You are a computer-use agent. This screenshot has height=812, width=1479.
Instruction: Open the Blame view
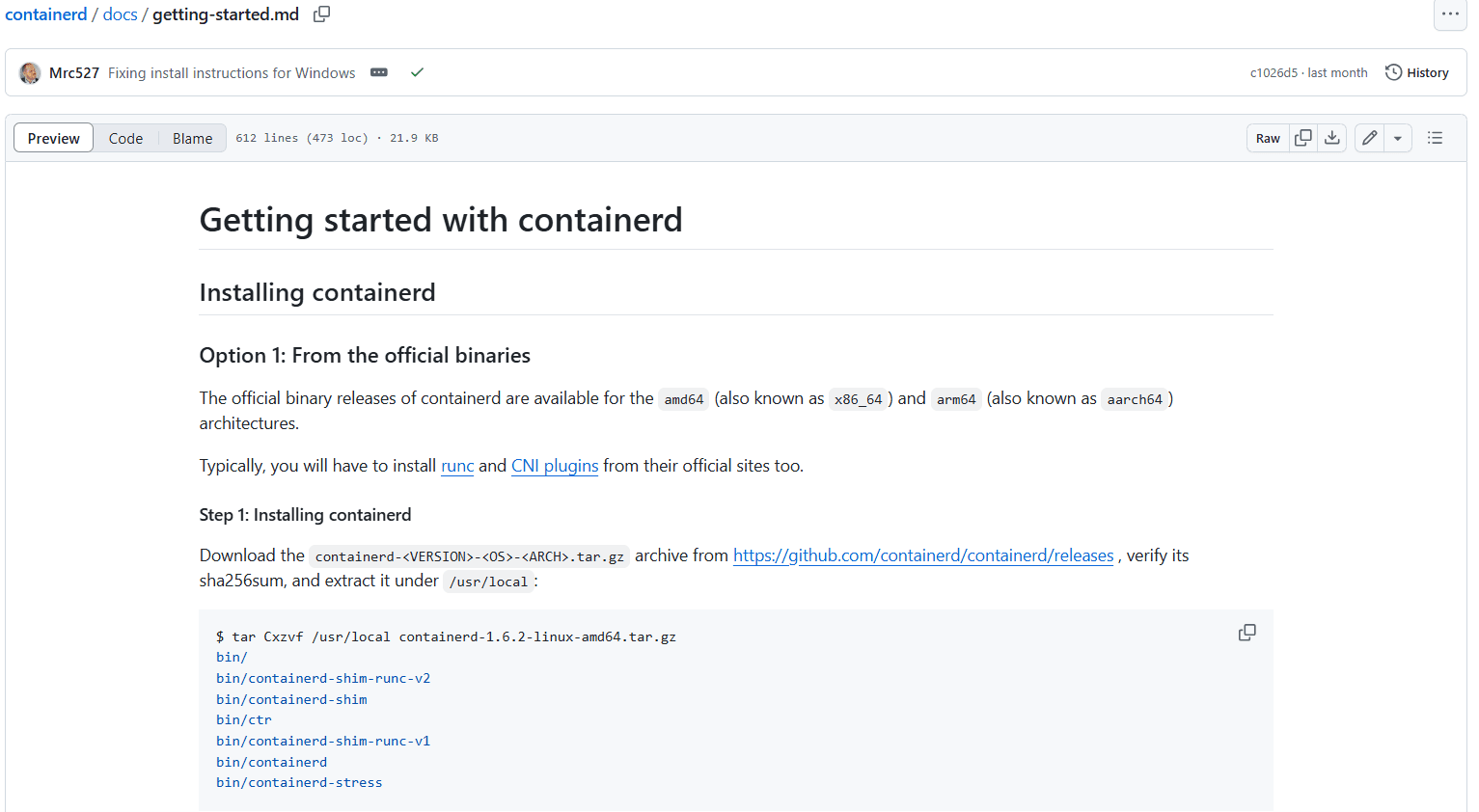(x=192, y=139)
